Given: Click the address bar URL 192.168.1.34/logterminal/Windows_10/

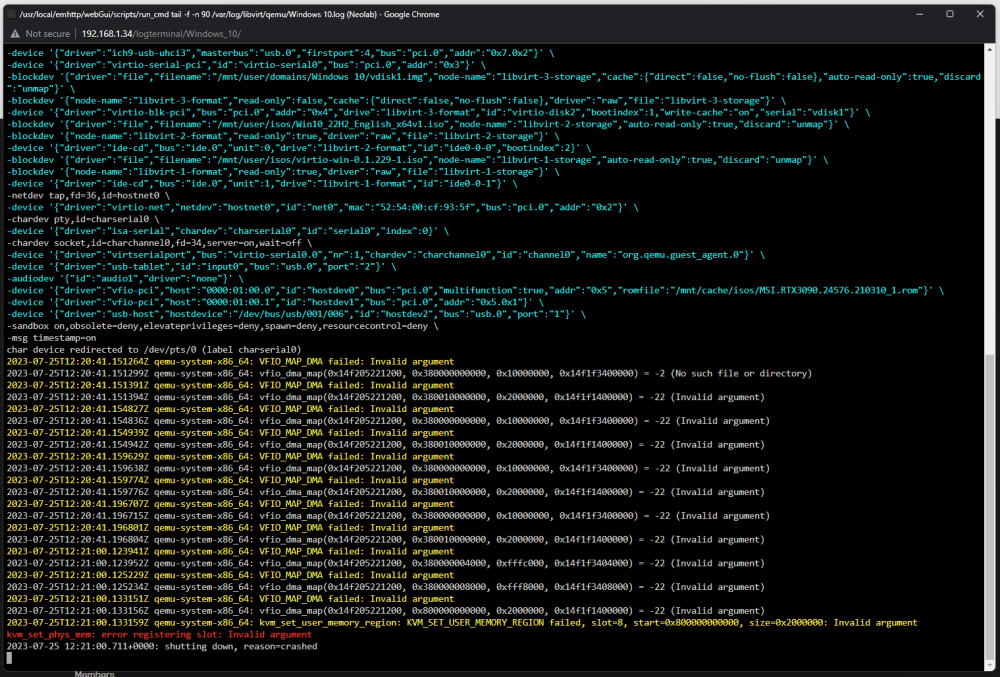Looking at the screenshot, I should [x=161, y=34].
